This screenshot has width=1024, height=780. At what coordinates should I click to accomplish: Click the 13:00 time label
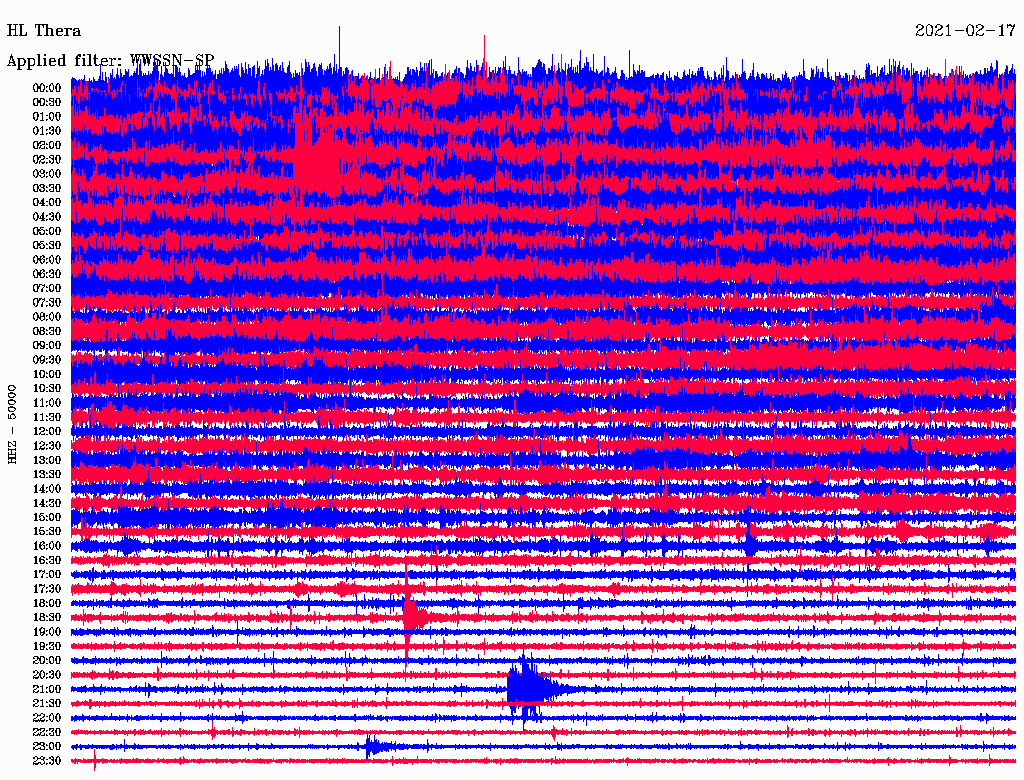point(47,460)
